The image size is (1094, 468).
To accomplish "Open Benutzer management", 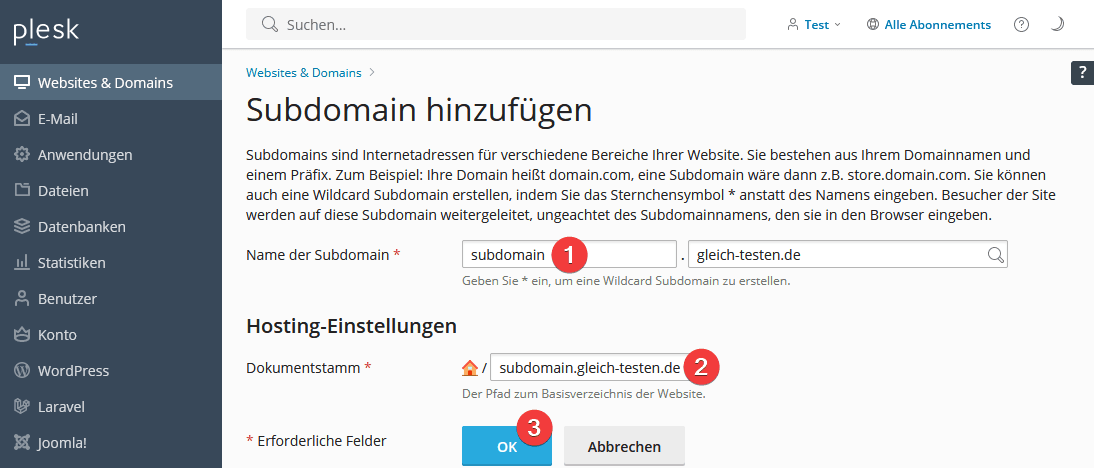I will pyautogui.click(x=111, y=299).
